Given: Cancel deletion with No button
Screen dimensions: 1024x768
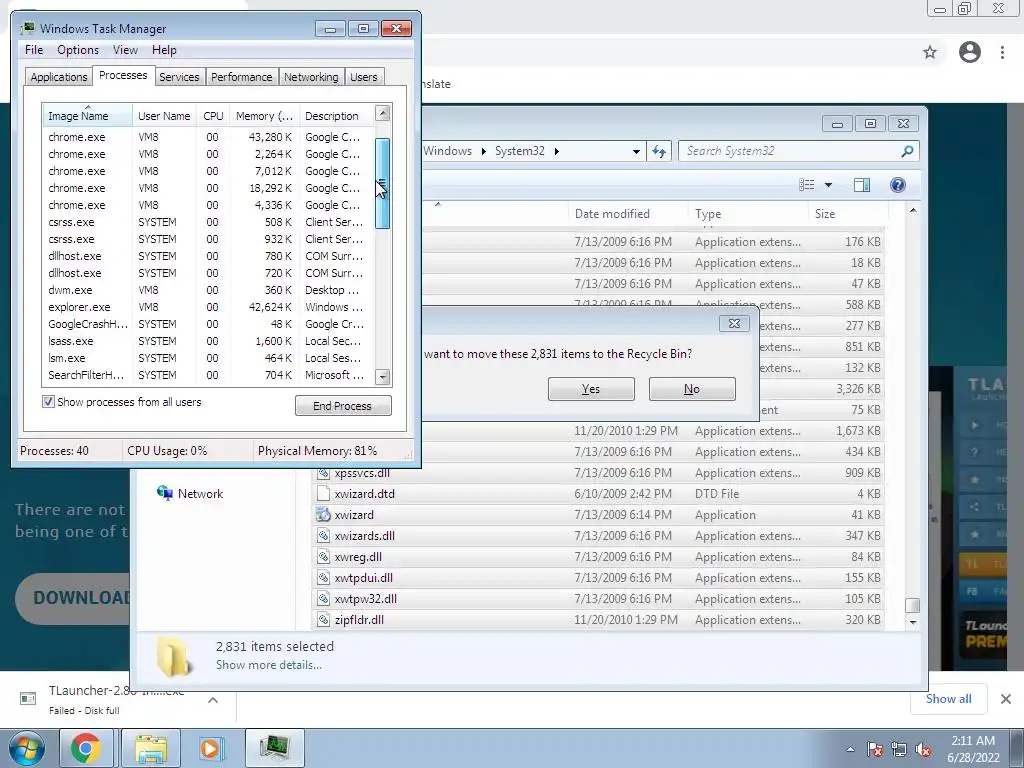Looking at the screenshot, I should click(x=692, y=389).
